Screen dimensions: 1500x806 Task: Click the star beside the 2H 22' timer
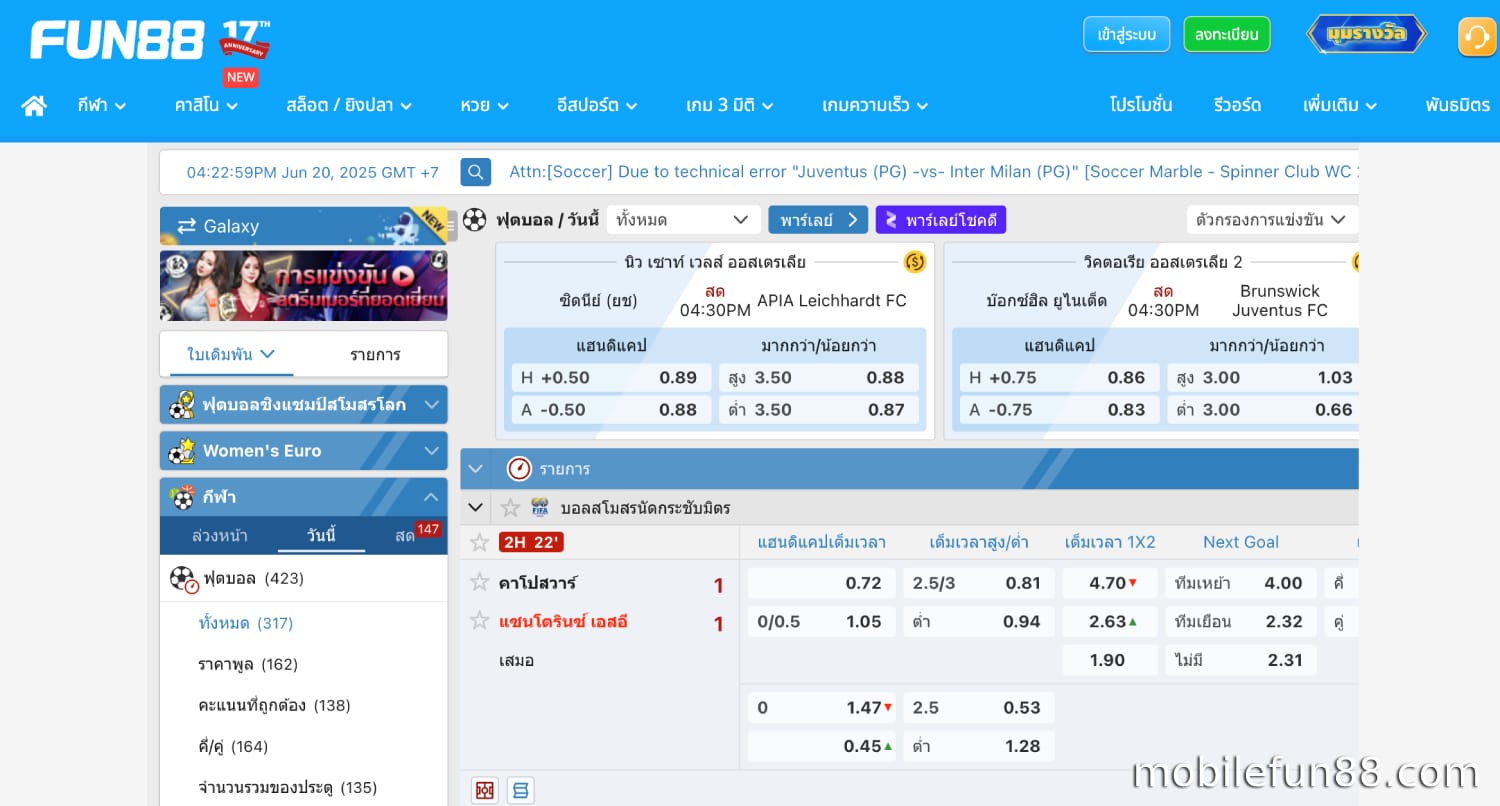480,542
